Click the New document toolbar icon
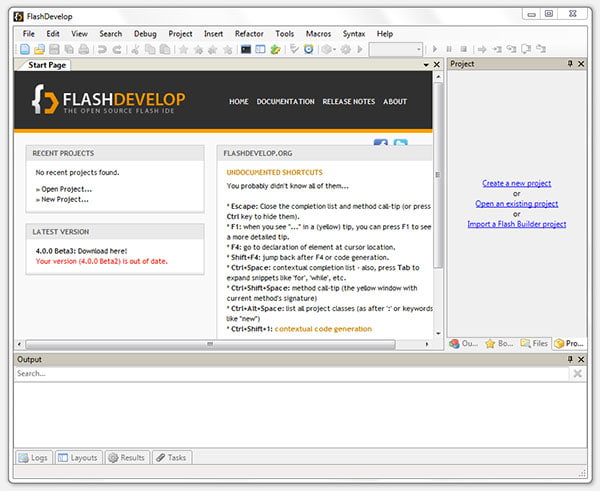The image size is (600, 491). tap(25, 49)
